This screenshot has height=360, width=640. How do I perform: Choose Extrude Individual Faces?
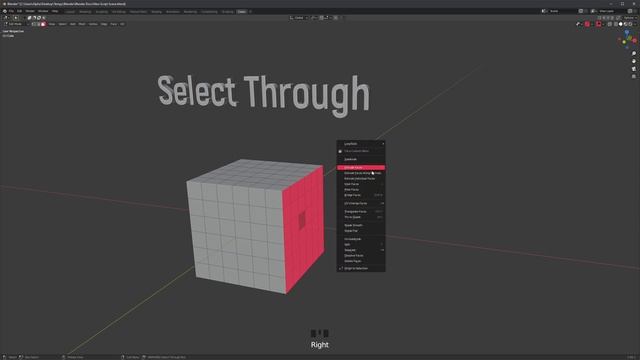coord(361,178)
